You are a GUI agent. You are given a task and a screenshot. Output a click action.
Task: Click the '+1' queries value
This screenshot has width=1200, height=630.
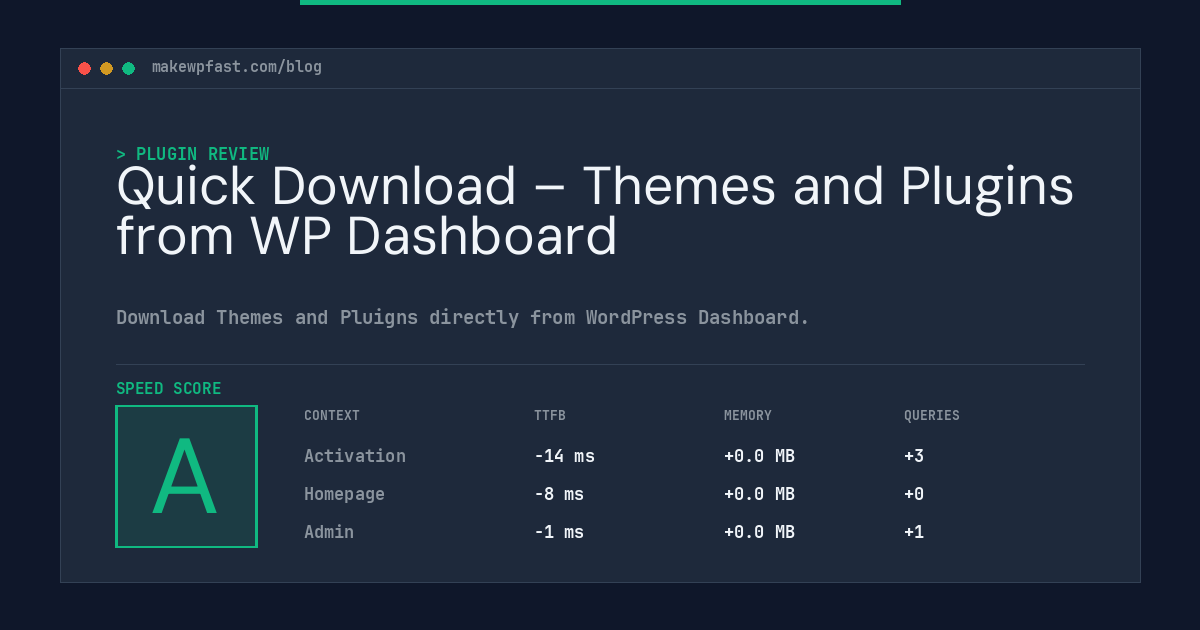(914, 532)
